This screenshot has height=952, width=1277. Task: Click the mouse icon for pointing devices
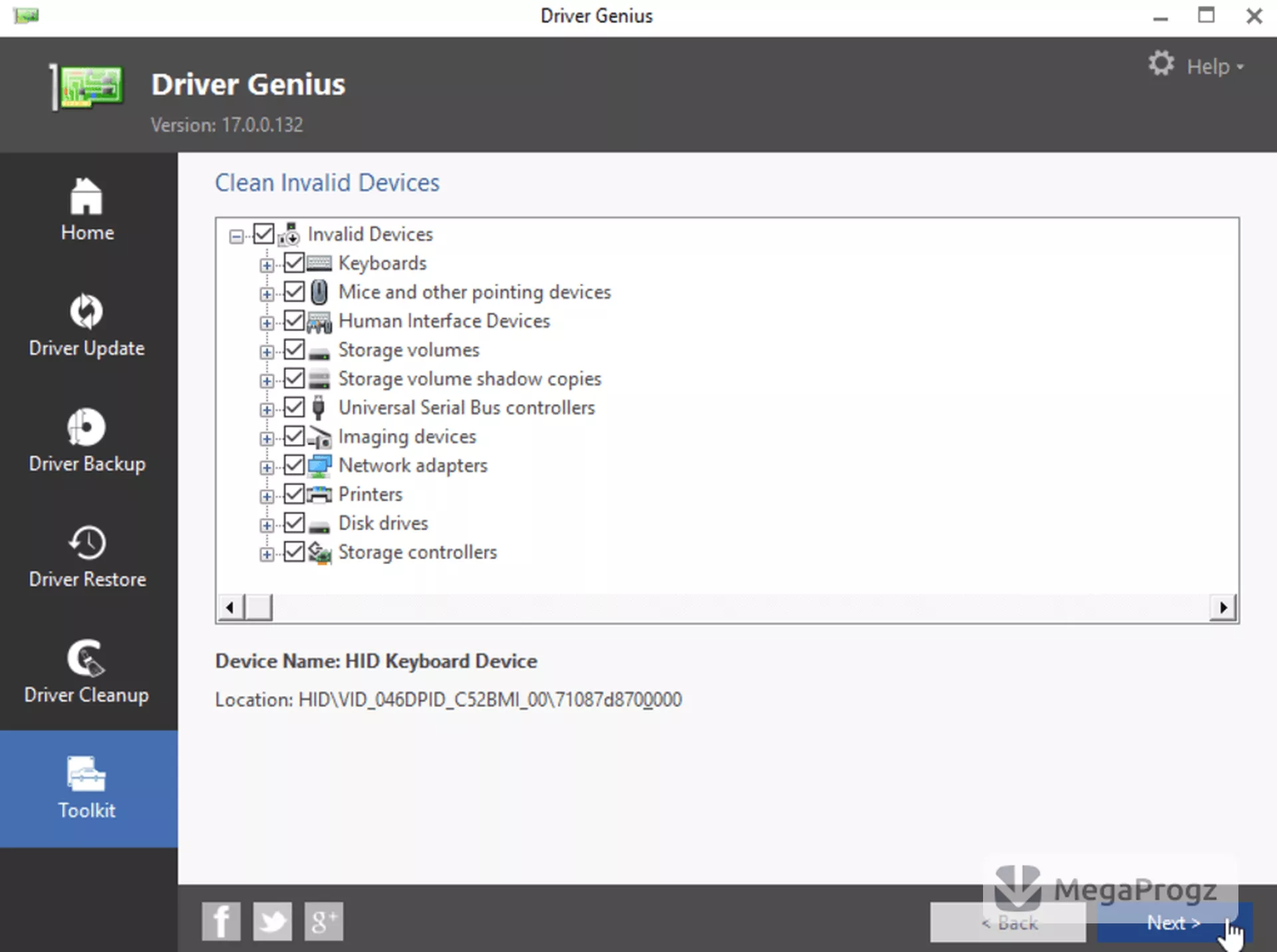[x=319, y=292]
